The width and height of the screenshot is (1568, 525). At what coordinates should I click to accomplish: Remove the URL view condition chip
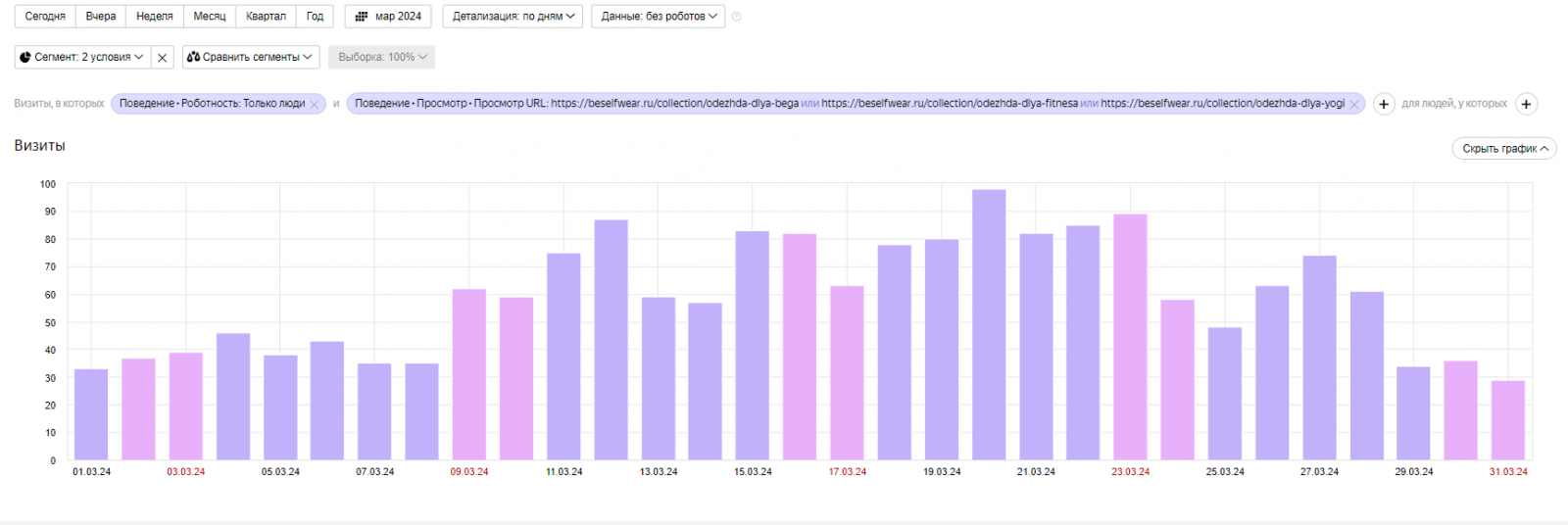tap(1354, 105)
